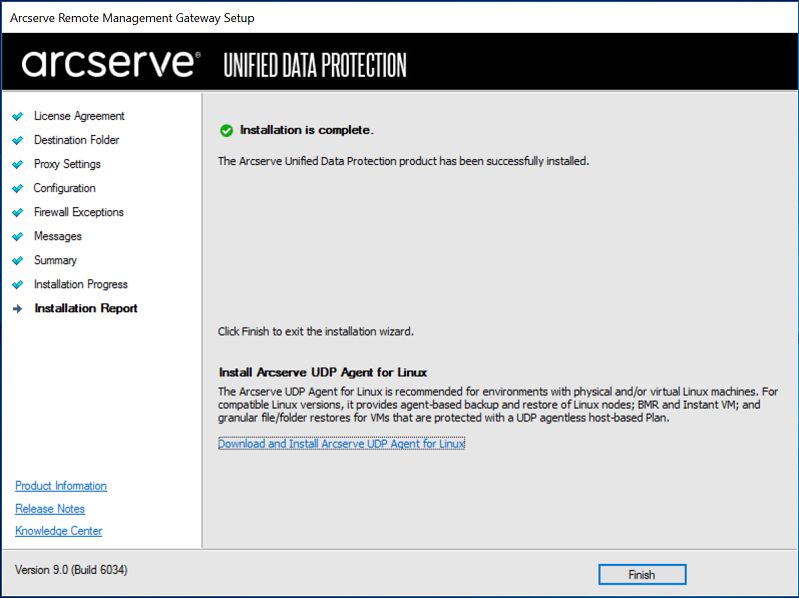Click the Unified Data Protection banner title
The image size is (799, 598).
[x=315, y=65]
